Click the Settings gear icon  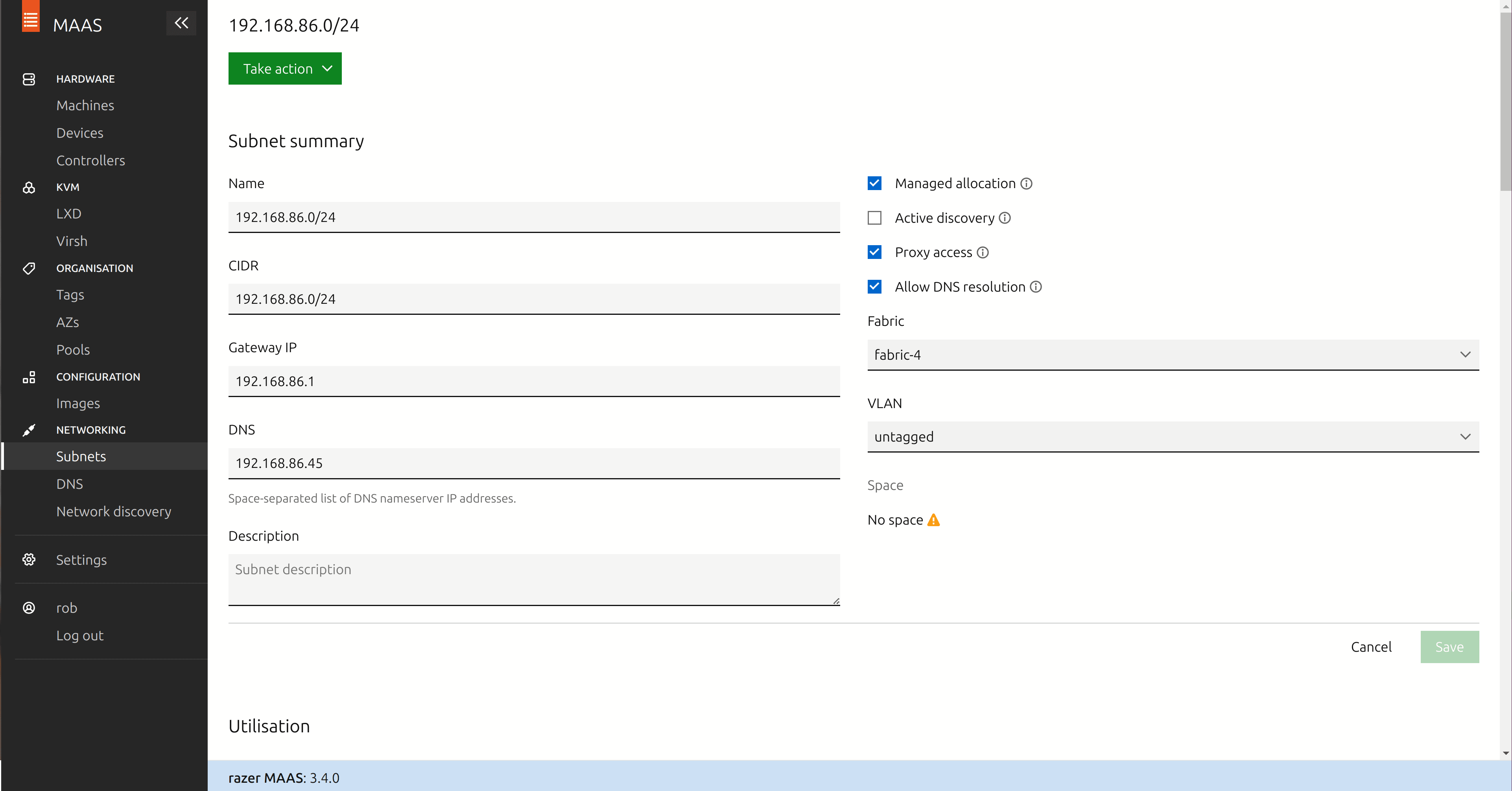click(29, 560)
